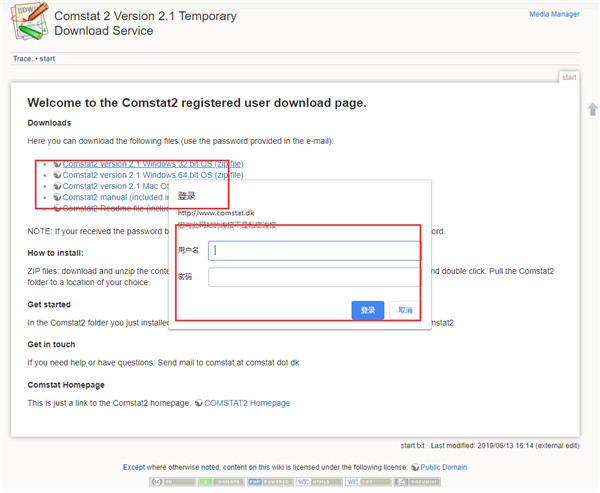The width and height of the screenshot is (600, 493).
Task: Open the Media Manager link
Action: (x=554, y=14)
